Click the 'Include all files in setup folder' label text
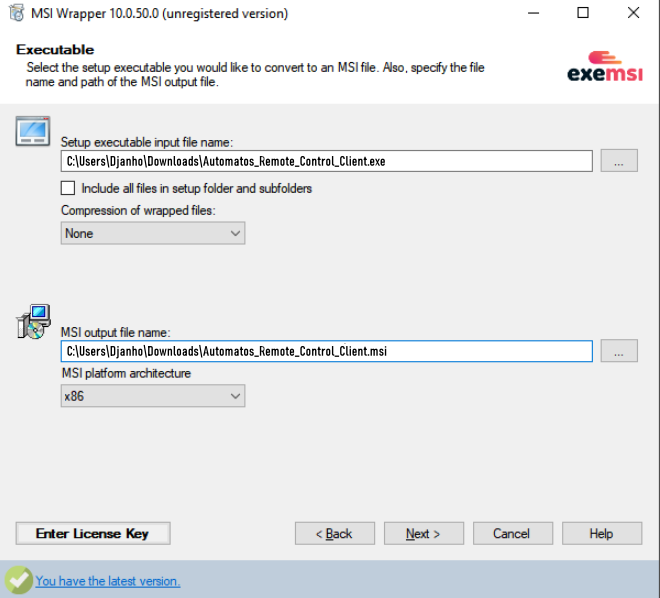660x598 pixels. click(197, 189)
